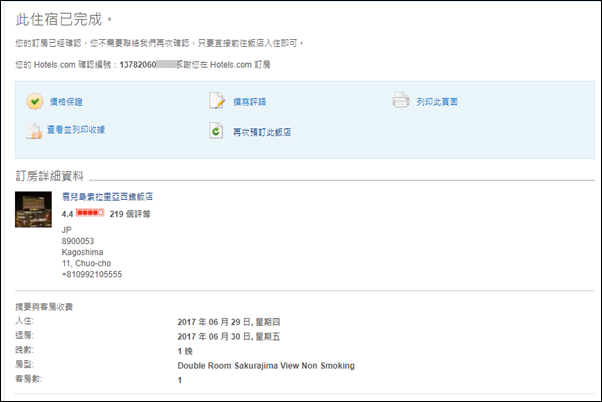This screenshot has height=402, width=602.
Task: Select the 219 個評等 reviews text
Action: 130,214
